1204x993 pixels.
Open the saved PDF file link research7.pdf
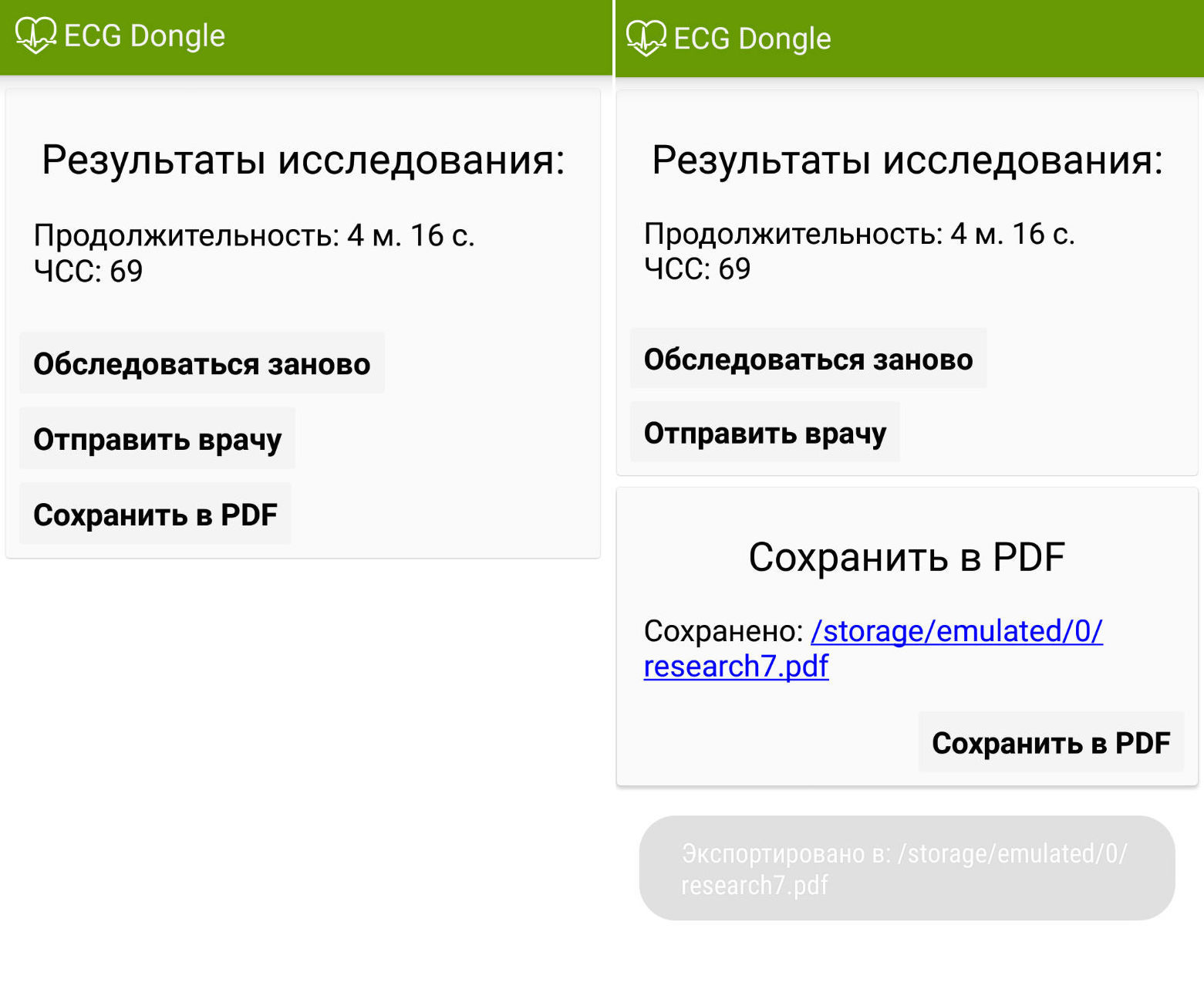[874, 648]
